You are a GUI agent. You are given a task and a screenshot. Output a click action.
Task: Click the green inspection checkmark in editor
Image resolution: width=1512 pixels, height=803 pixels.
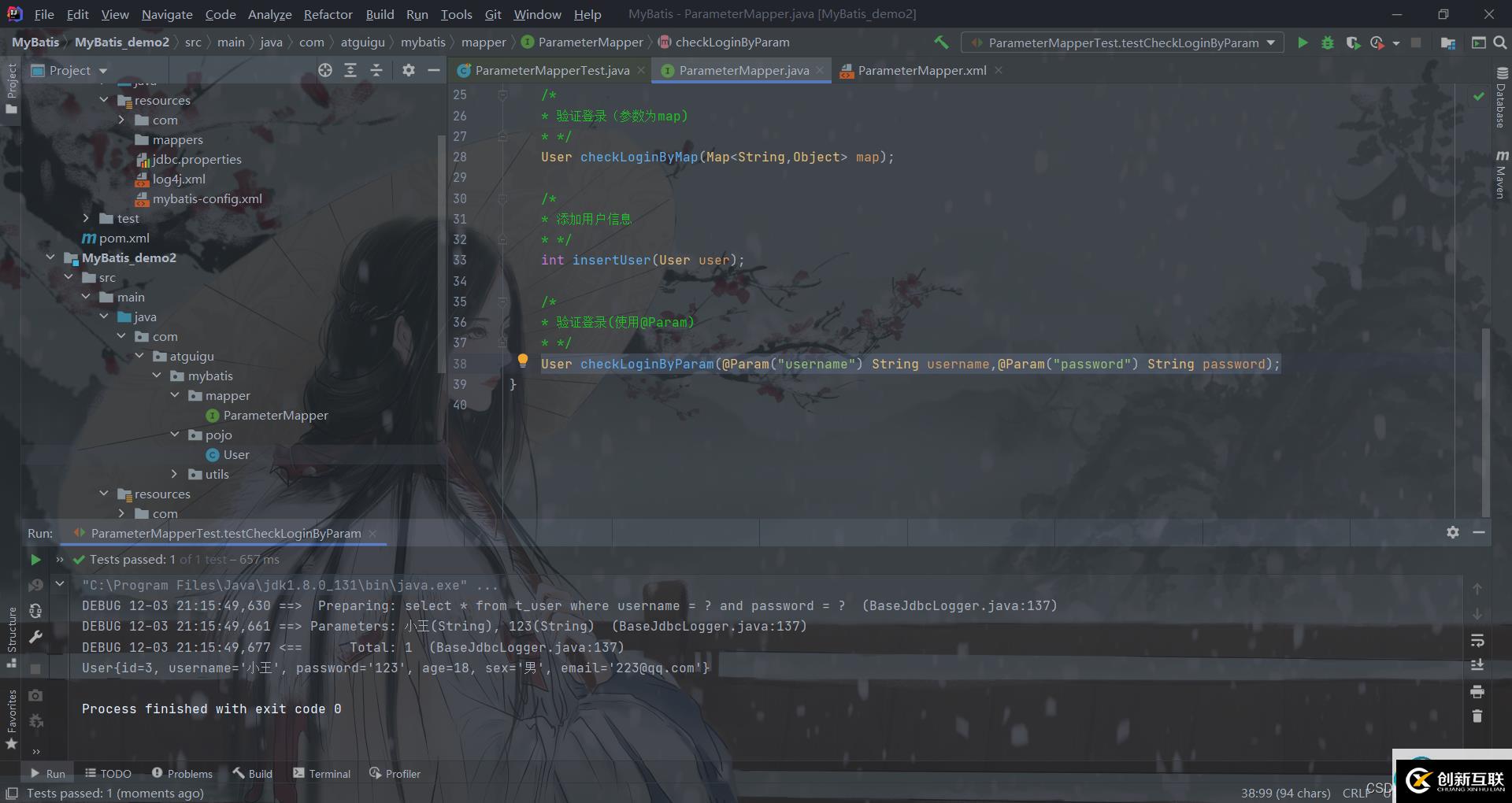[1478, 96]
